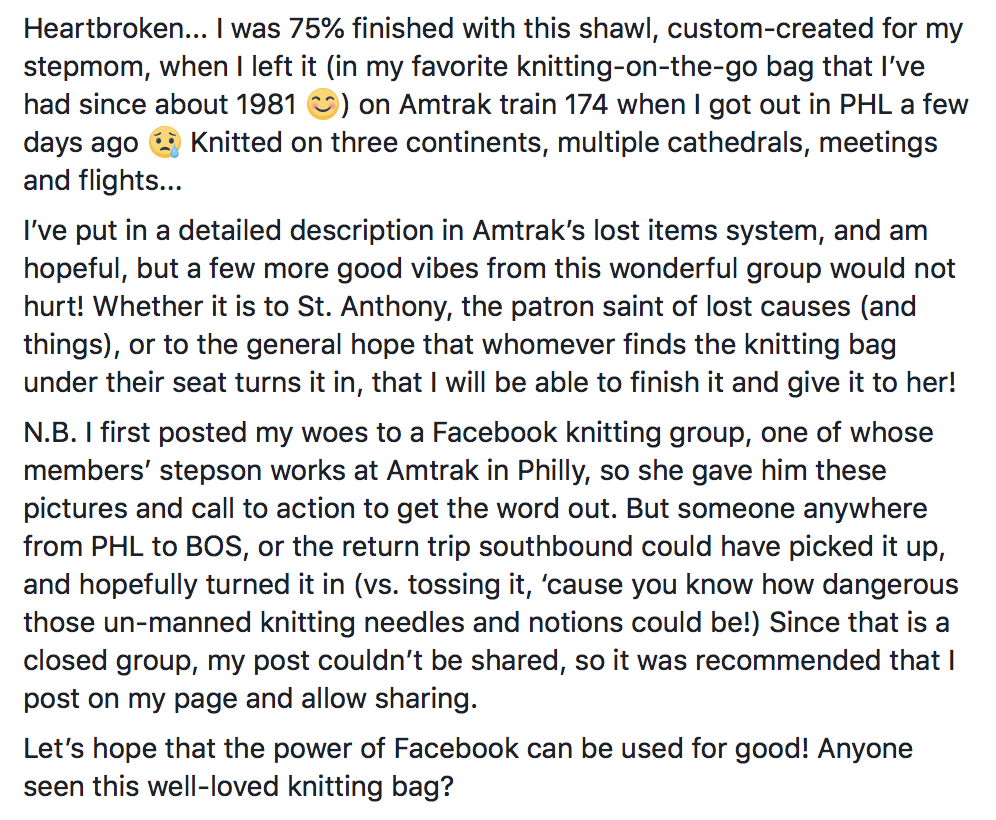Viewport: 996px width, 820px height.
Task: Click "N.B." at the third paragraph start
Action: click(52, 433)
